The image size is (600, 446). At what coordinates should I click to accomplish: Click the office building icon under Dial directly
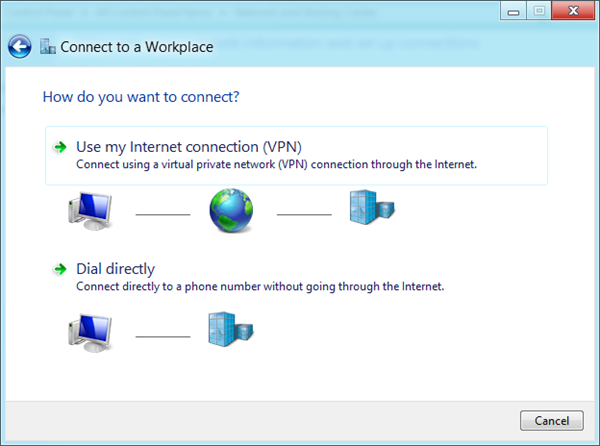coord(231,329)
